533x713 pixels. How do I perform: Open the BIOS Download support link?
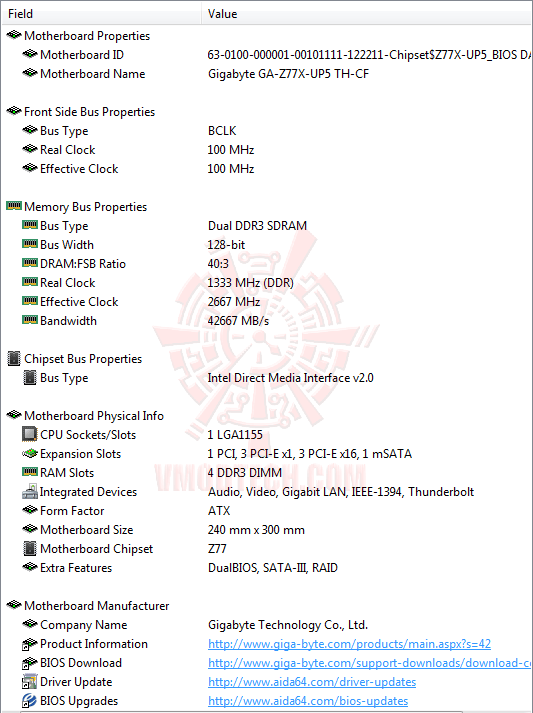pyautogui.click(x=370, y=663)
